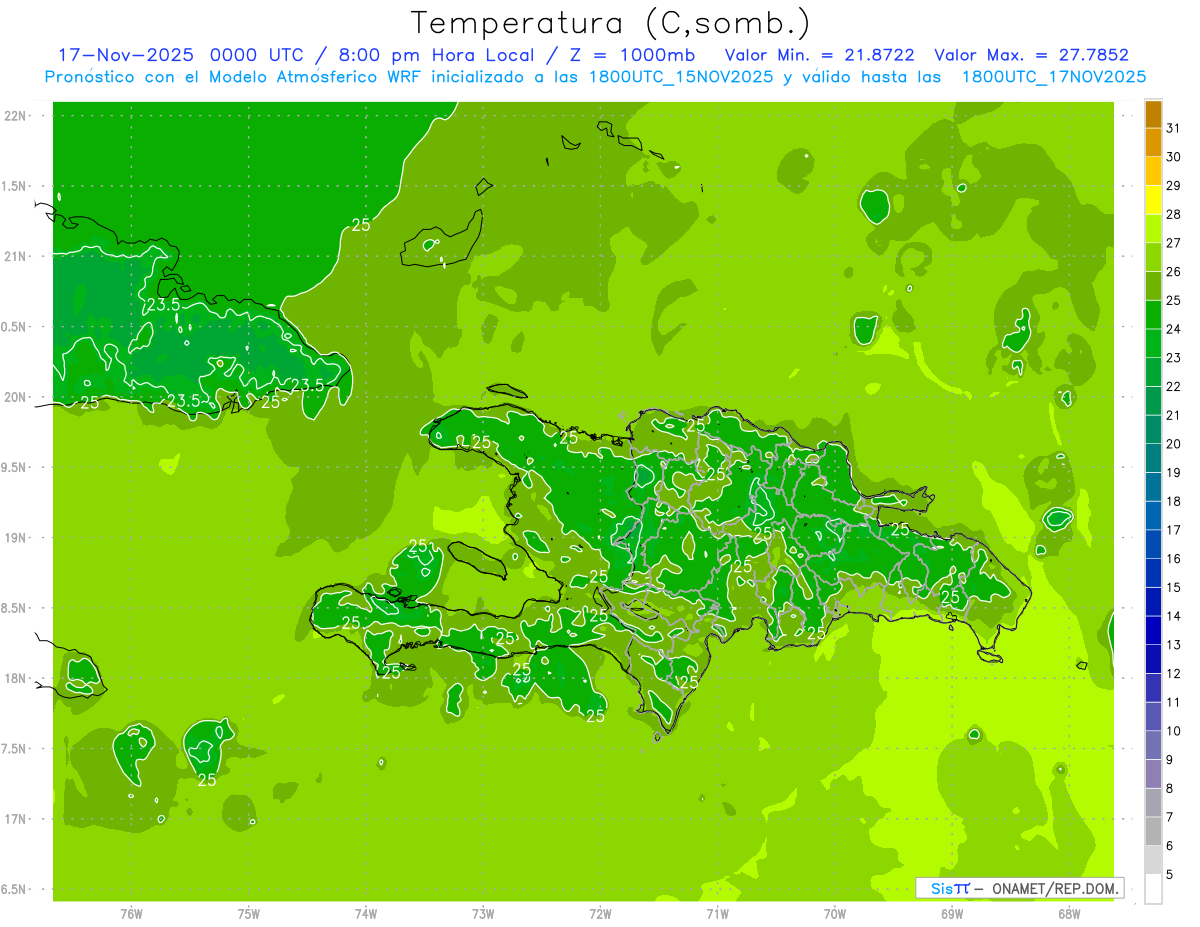Click the "20N" latitude axis label

16,397
